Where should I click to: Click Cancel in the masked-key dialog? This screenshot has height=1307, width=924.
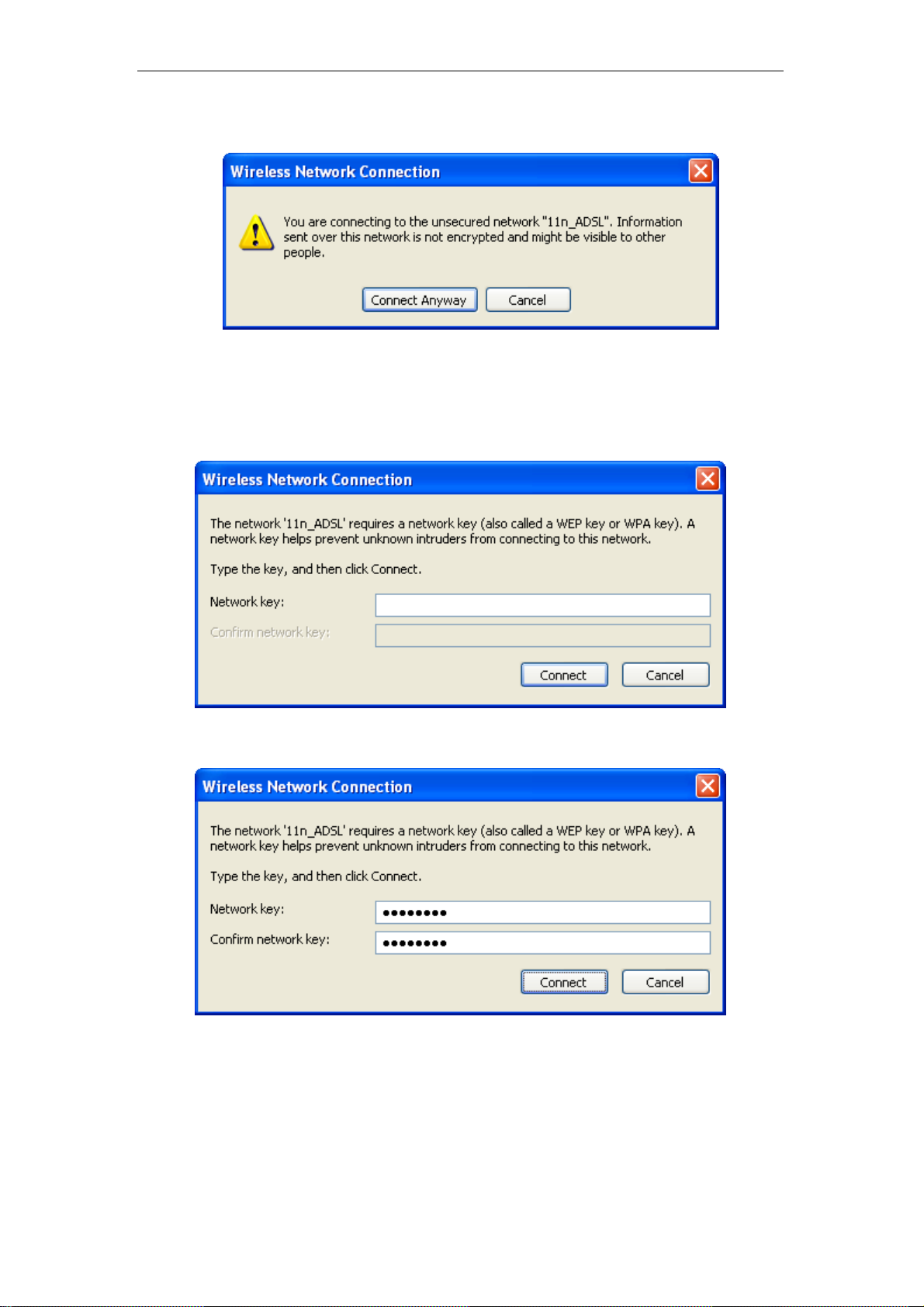pyautogui.click(x=665, y=982)
